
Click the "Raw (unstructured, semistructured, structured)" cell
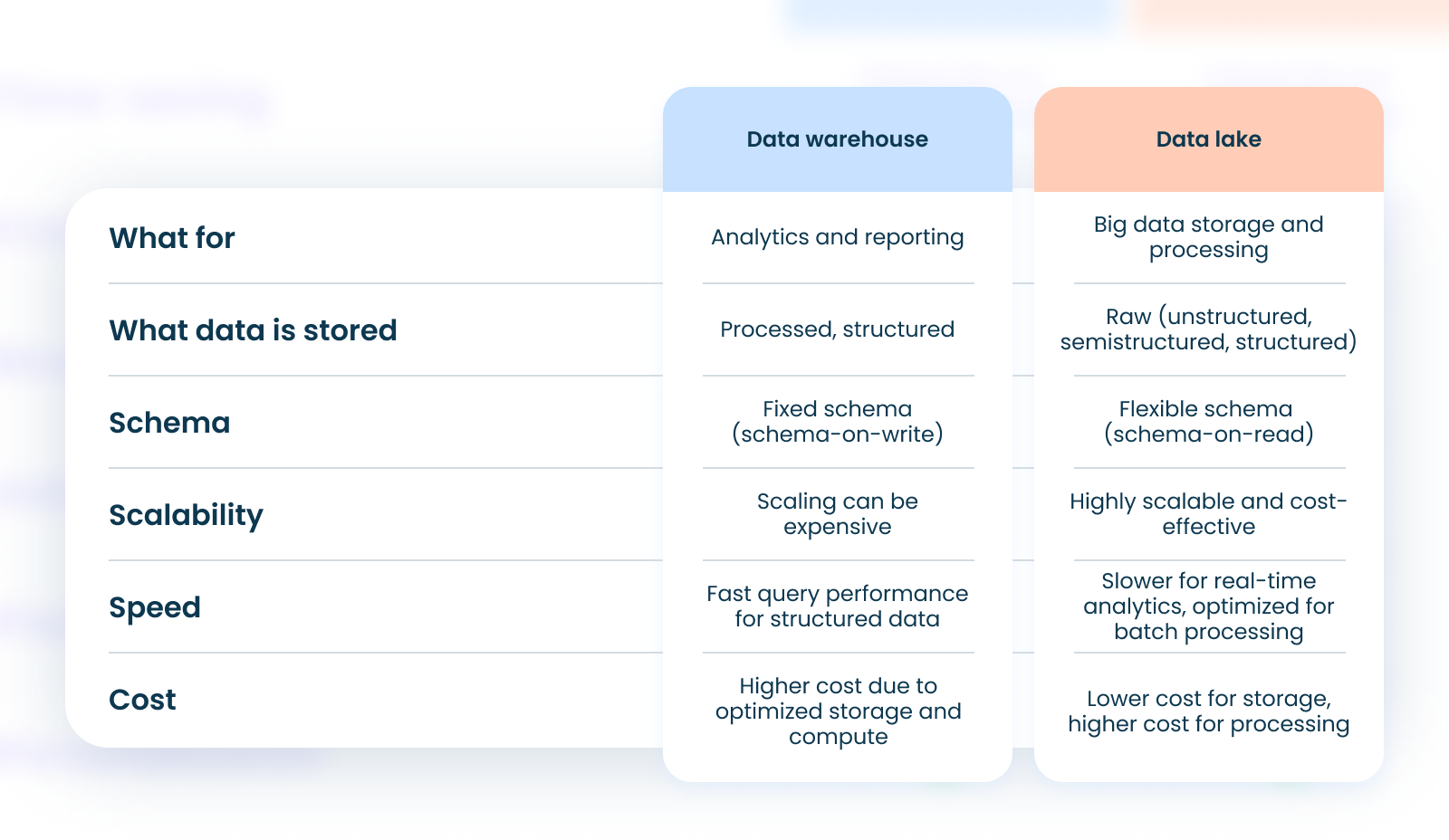tap(1208, 329)
